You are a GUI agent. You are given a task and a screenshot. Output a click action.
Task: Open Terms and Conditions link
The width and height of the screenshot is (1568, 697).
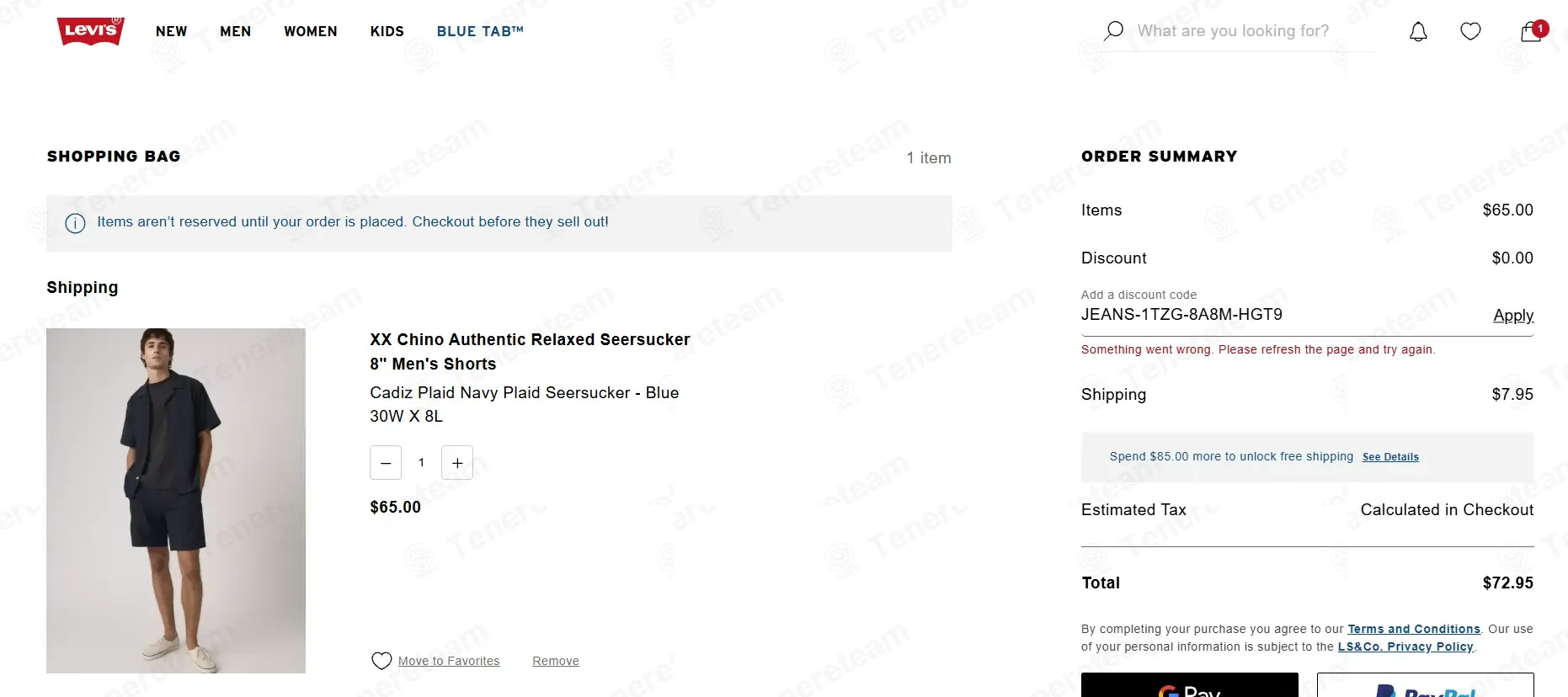(1414, 629)
